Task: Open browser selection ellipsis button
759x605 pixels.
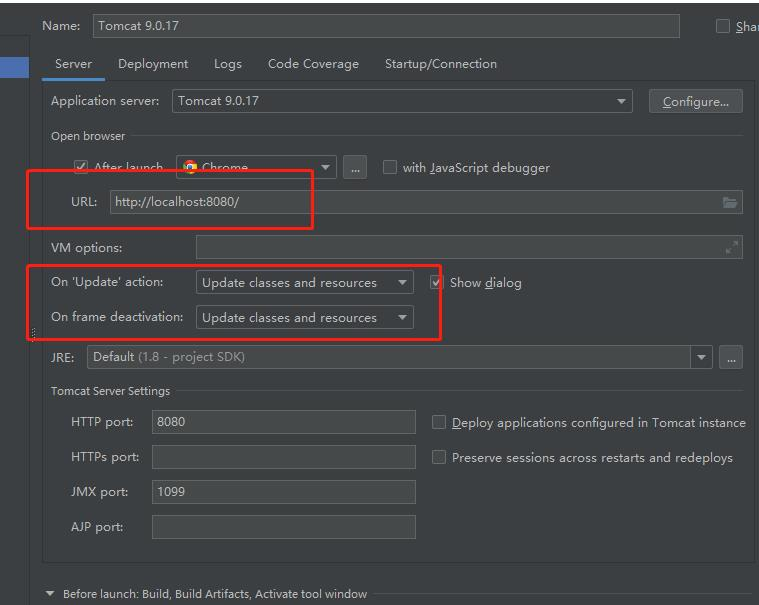Action: pyautogui.click(x=355, y=168)
